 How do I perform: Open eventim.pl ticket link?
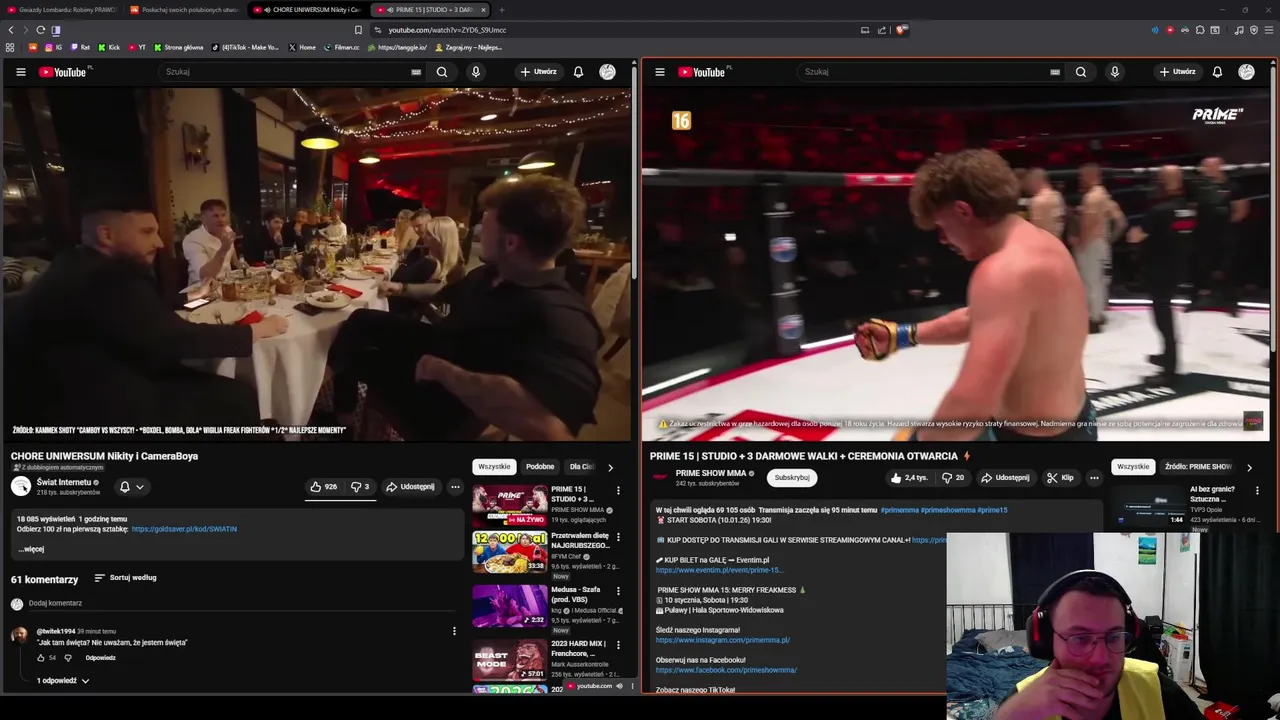click(x=719, y=570)
